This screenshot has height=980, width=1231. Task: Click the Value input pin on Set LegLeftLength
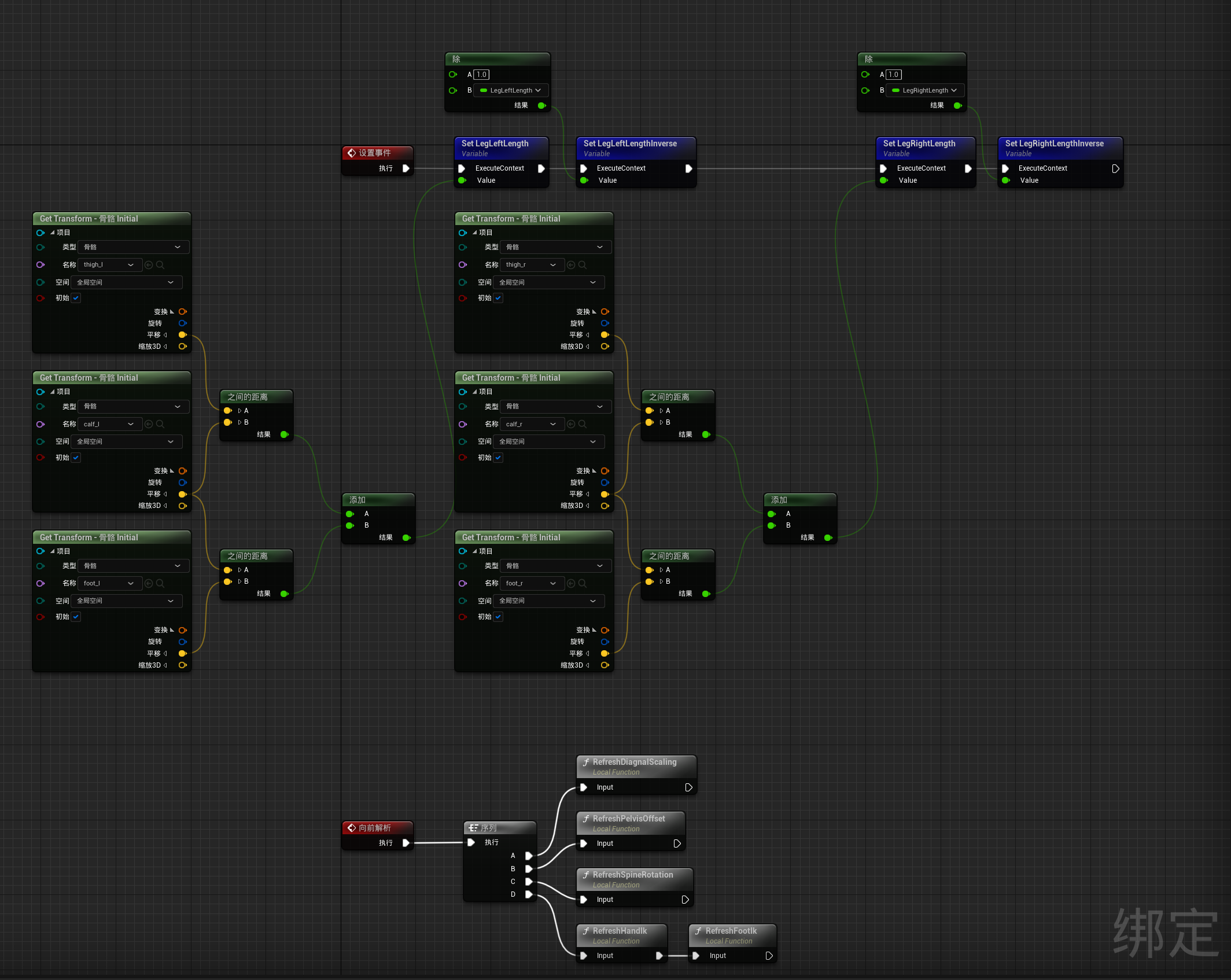tap(462, 180)
